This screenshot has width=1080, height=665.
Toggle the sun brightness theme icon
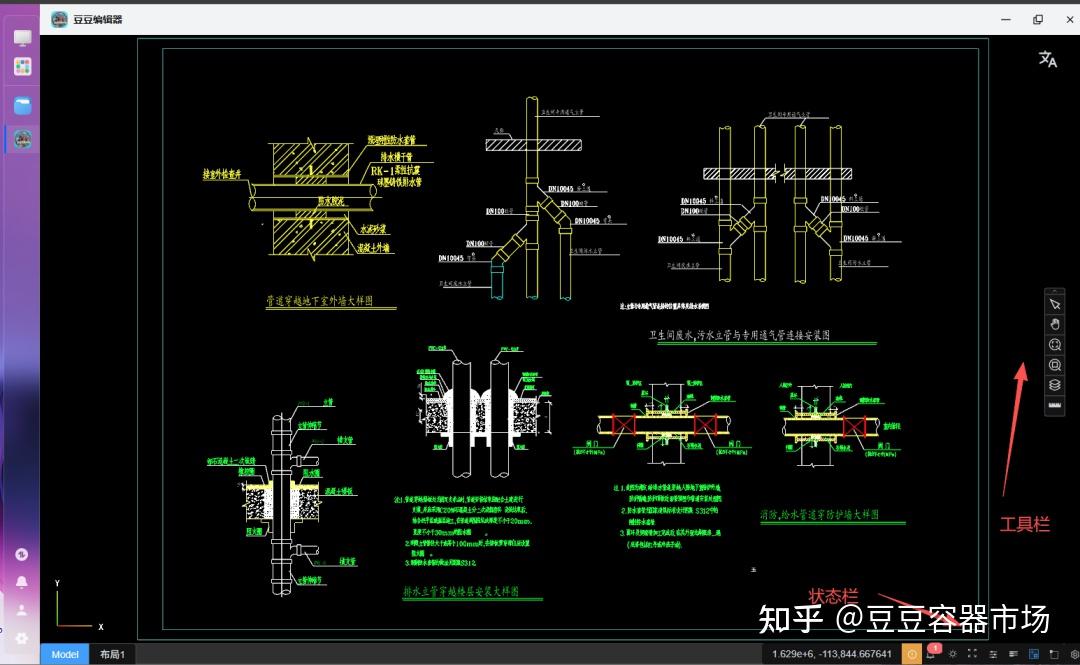(x=953, y=654)
